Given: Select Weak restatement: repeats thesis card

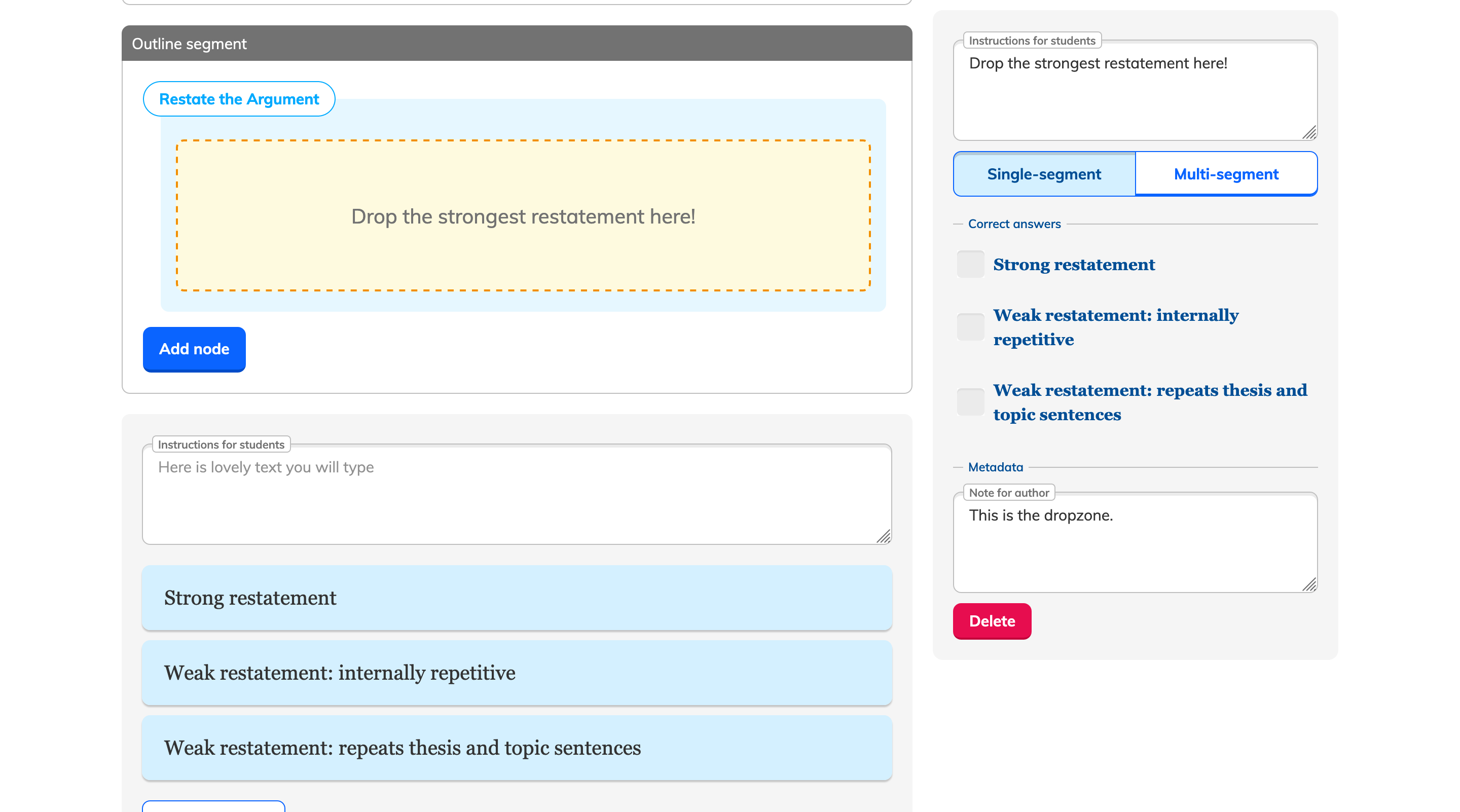Looking at the screenshot, I should (517, 748).
